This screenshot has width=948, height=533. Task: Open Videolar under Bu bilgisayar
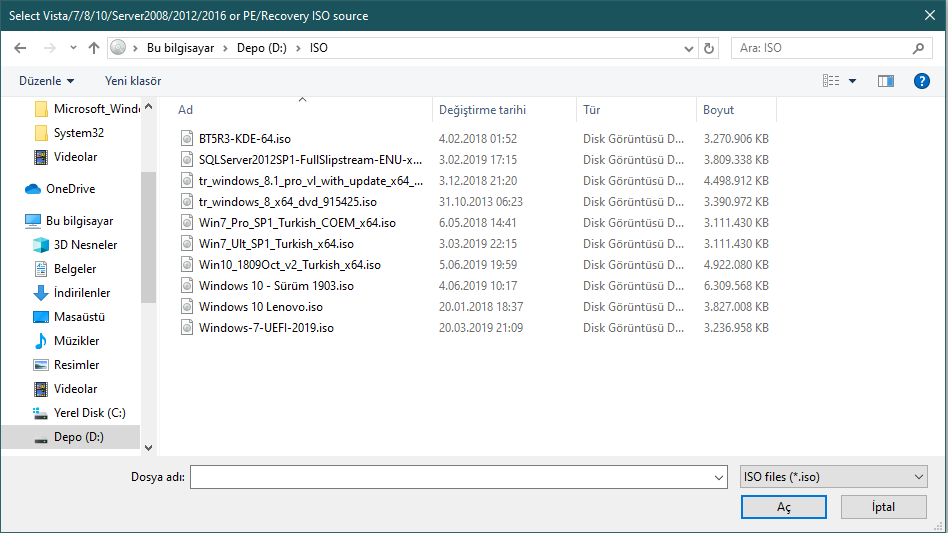pos(65,389)
